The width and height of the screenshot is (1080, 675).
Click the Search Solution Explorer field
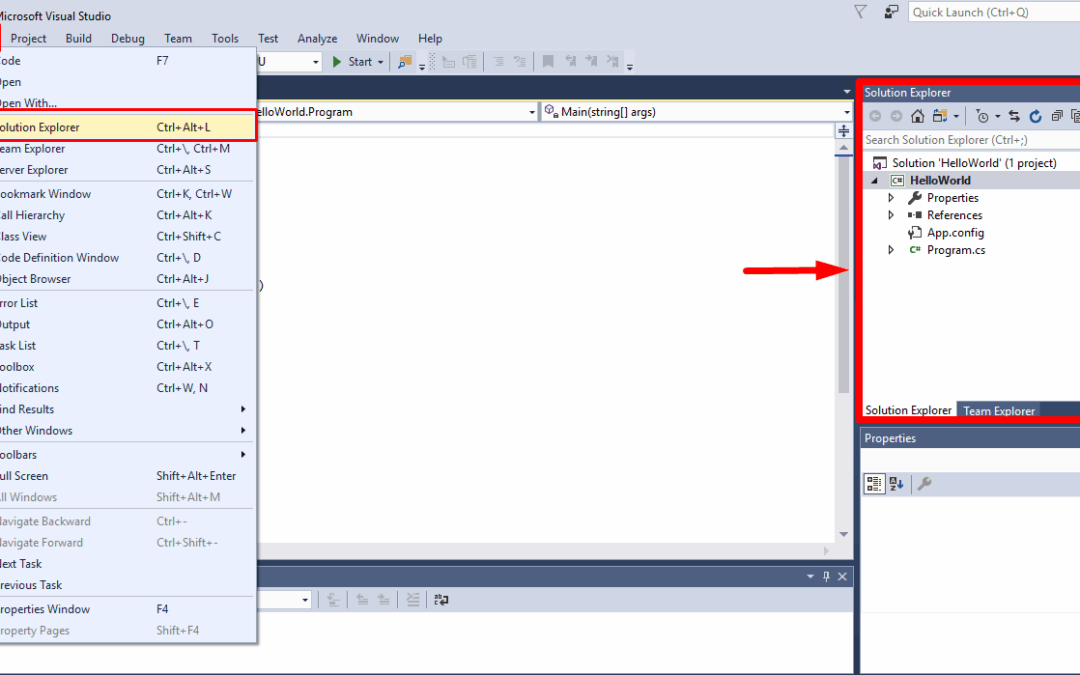click(960, 140)
